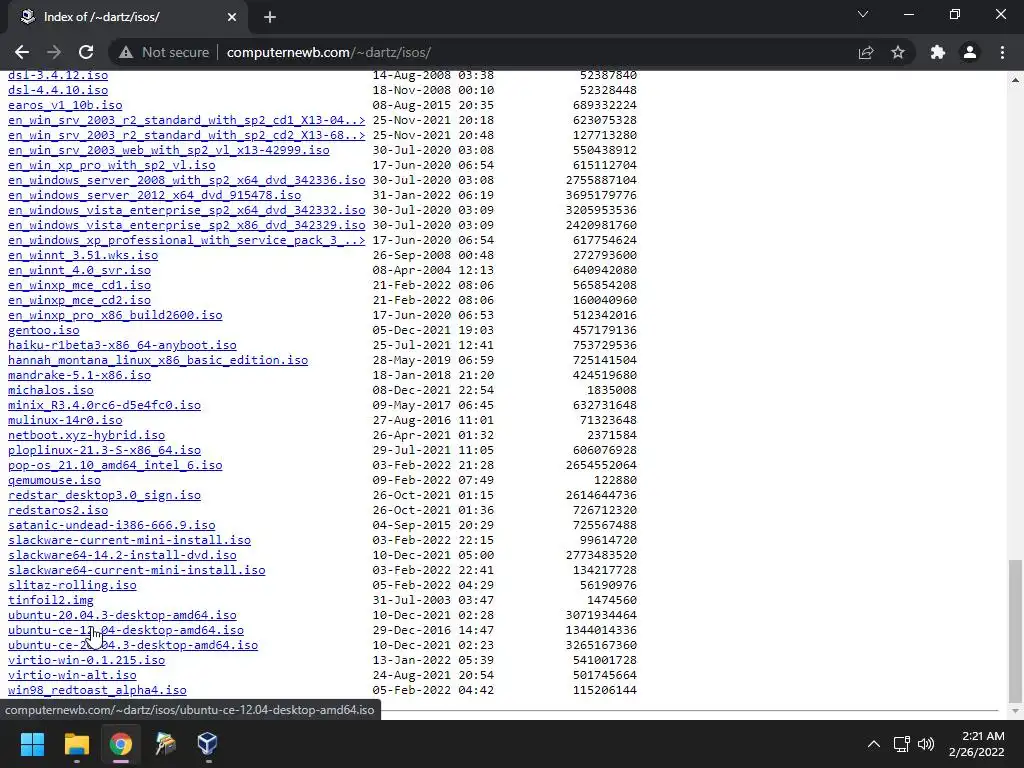Click the en_winxp_mce_cd1.iso link
Viewport: 1024px width, 768px height.
[80, 285]
